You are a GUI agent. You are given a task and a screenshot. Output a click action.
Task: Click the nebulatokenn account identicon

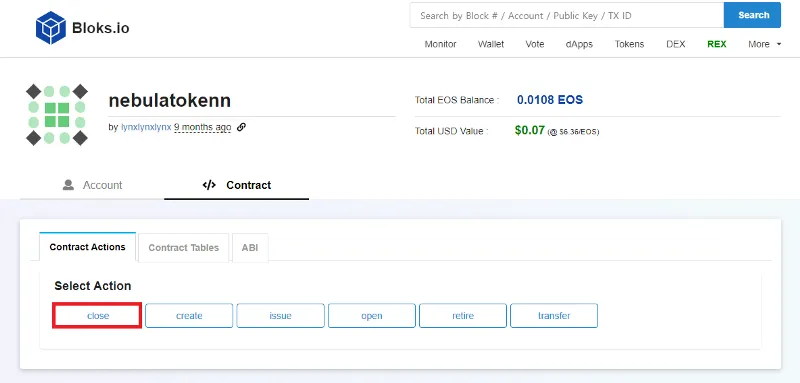57,115
